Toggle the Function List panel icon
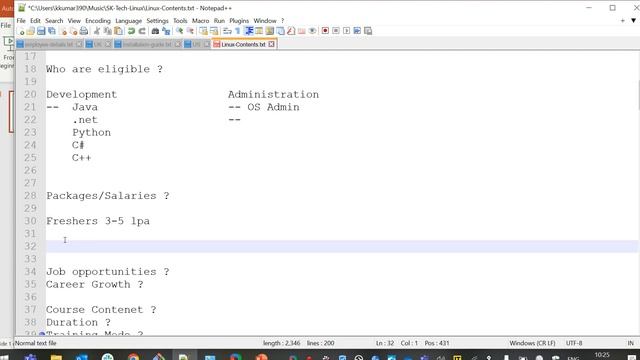This screenshot has width=640, height=360. pos(291,31)
